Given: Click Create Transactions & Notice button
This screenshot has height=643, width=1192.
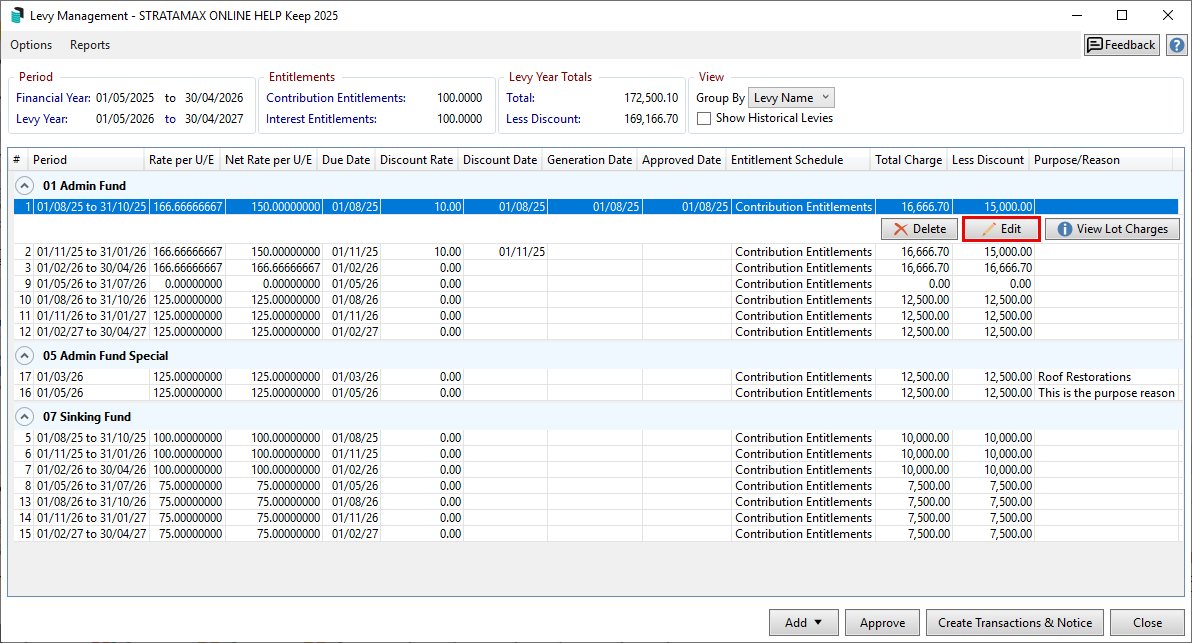Looking at the screenshot, I should pyautogui.click(x=1014, y=623).
